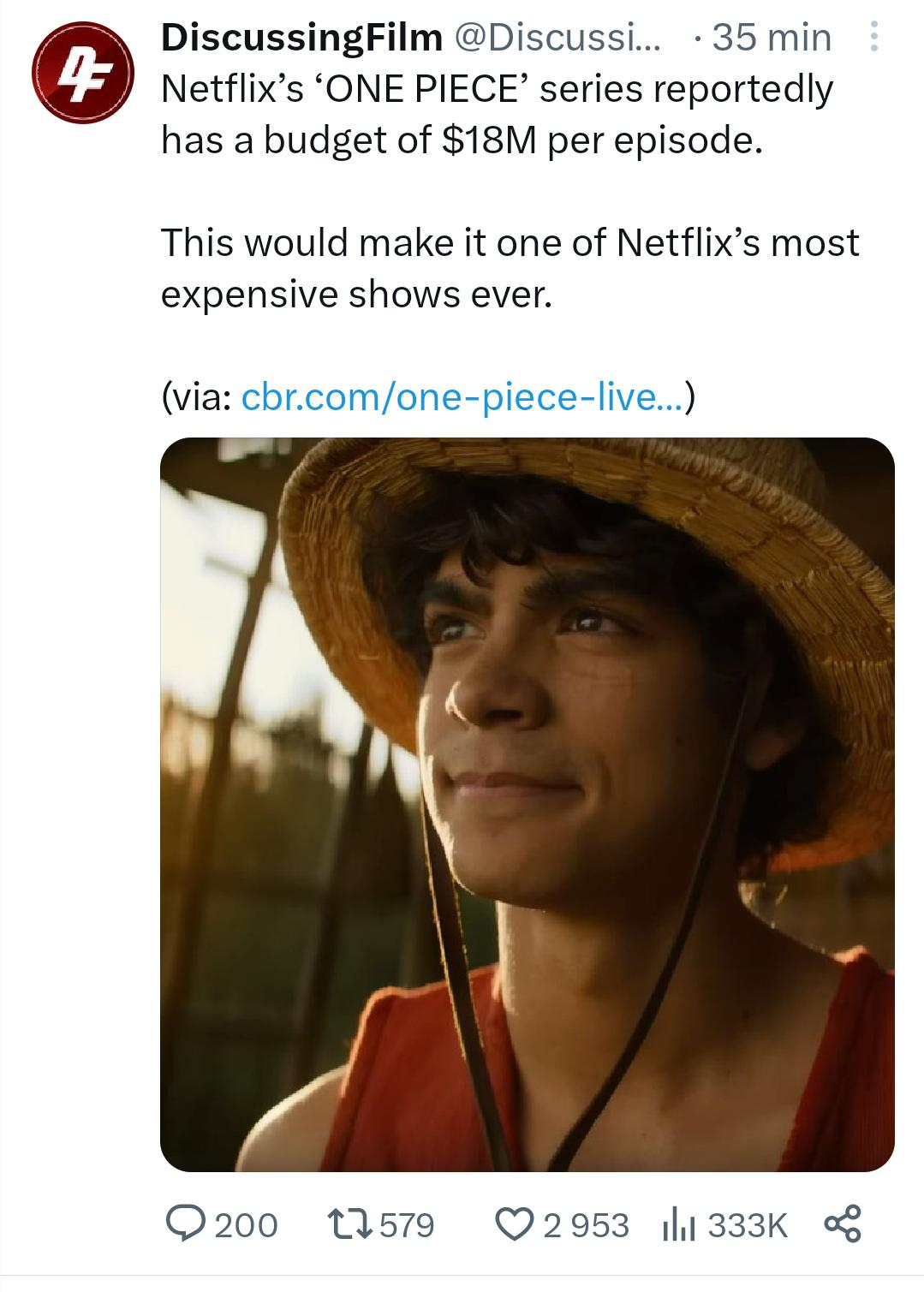The image size is (924, 1292).
Task: Click the reply speech bubble icon
Action: pyautogui.click(x=183, y=1224)
